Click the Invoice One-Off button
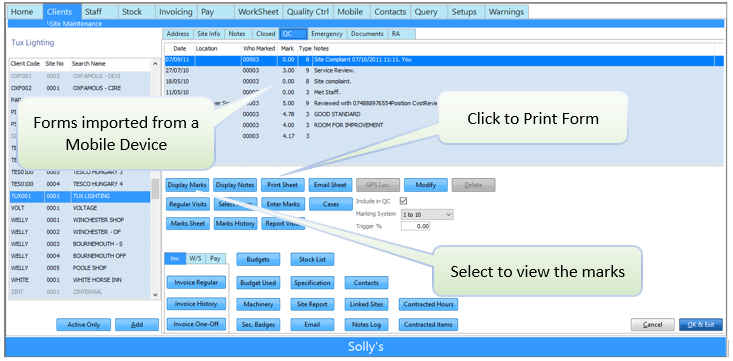 pyautogui.click(x=196, y=324)
